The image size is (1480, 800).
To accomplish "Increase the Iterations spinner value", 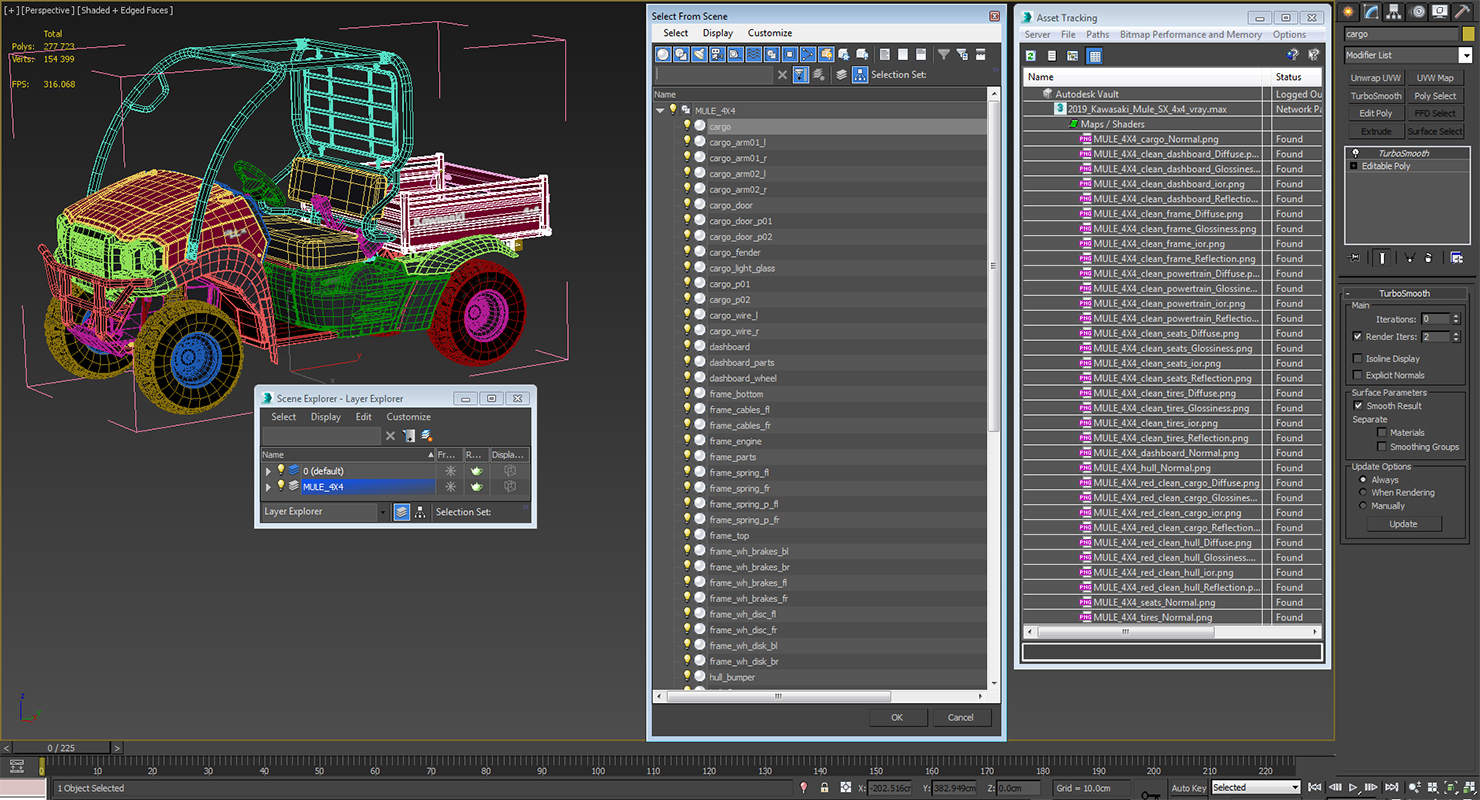I will tap(1456, 316).
